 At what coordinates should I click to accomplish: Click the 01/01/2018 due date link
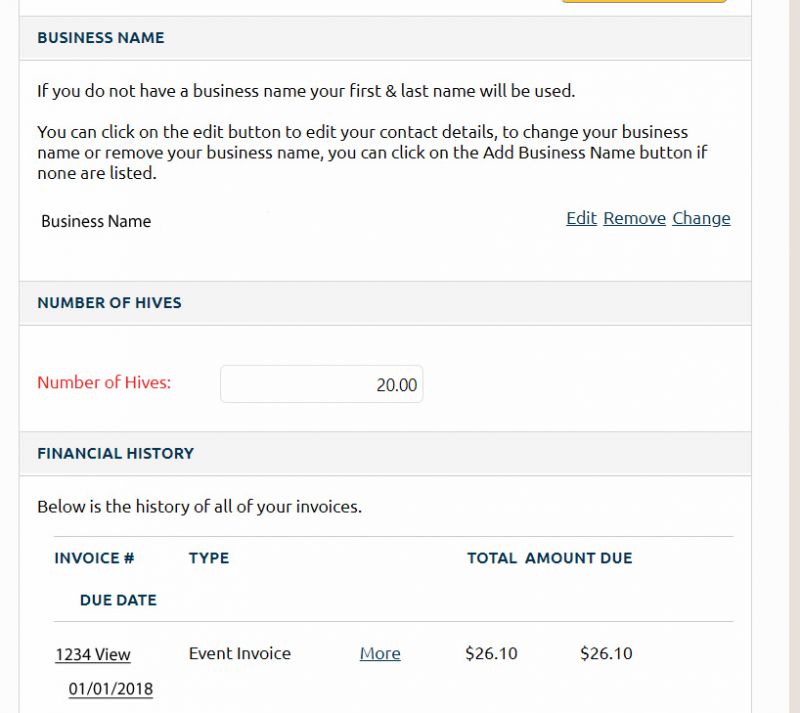click(111, 689)
